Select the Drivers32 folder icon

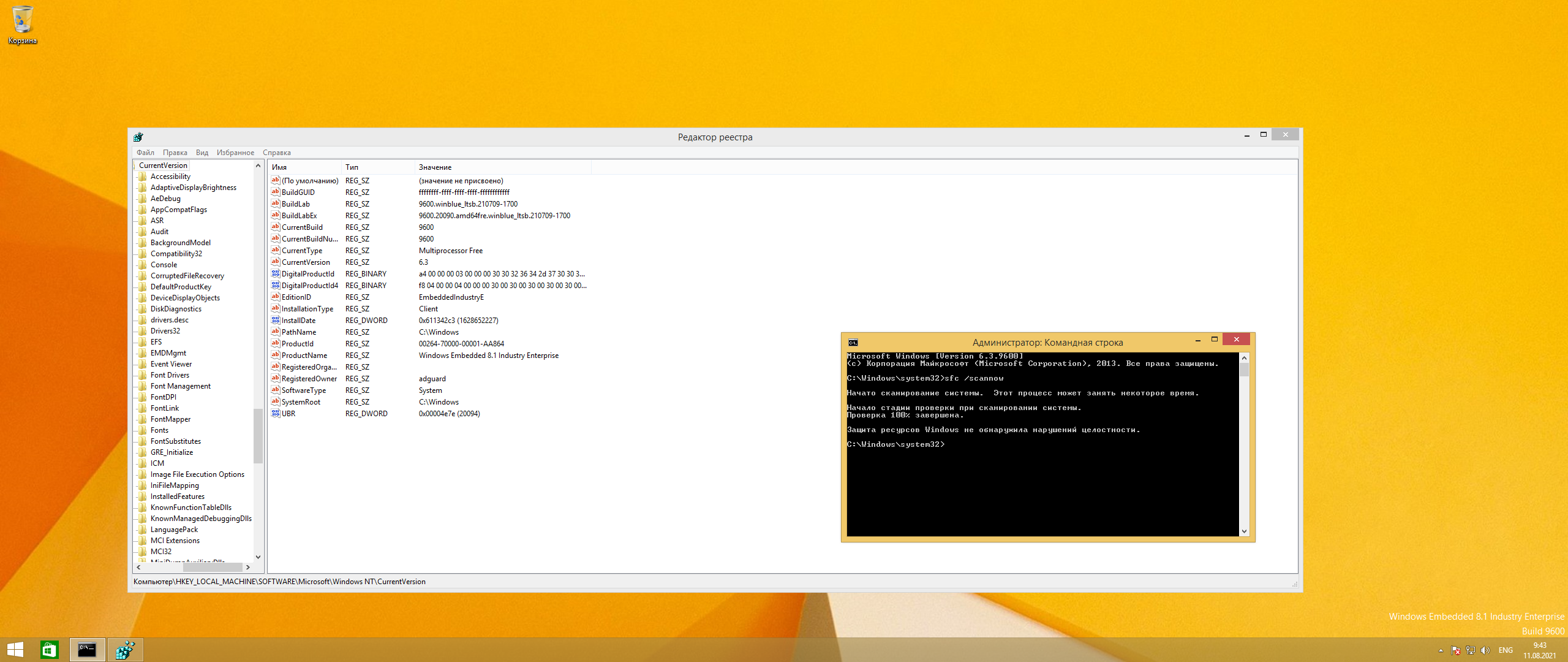click(143, 331)
